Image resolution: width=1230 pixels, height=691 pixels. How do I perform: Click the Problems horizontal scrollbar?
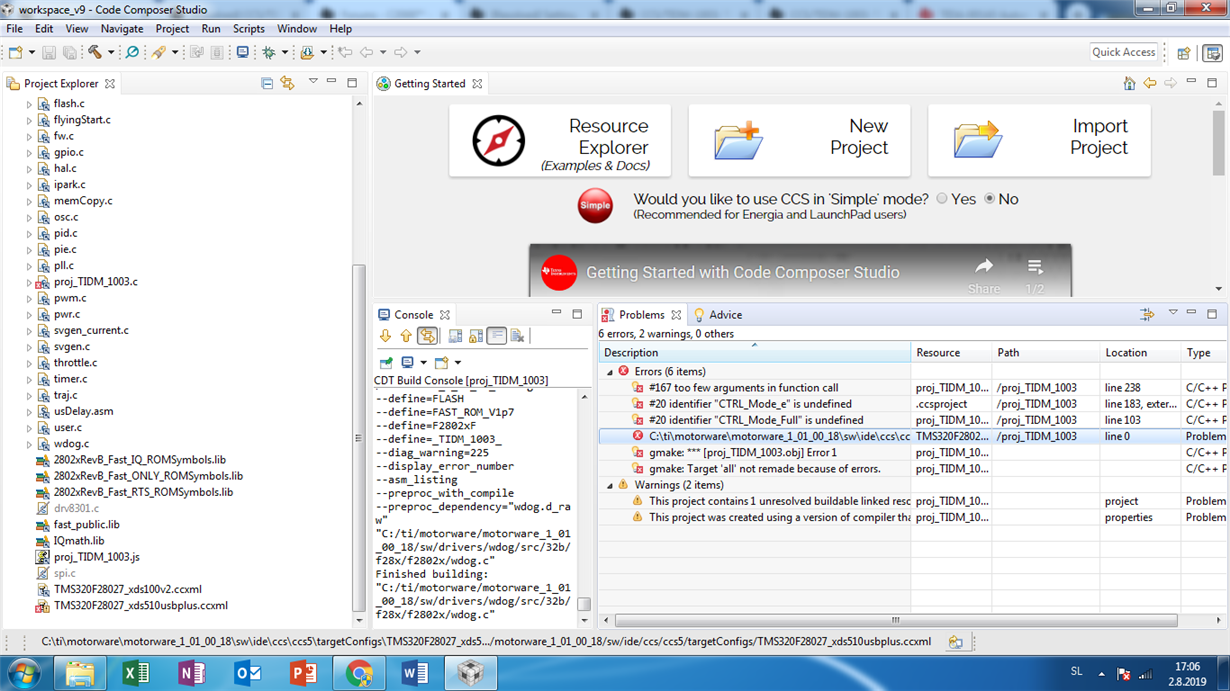pos(895,620)
